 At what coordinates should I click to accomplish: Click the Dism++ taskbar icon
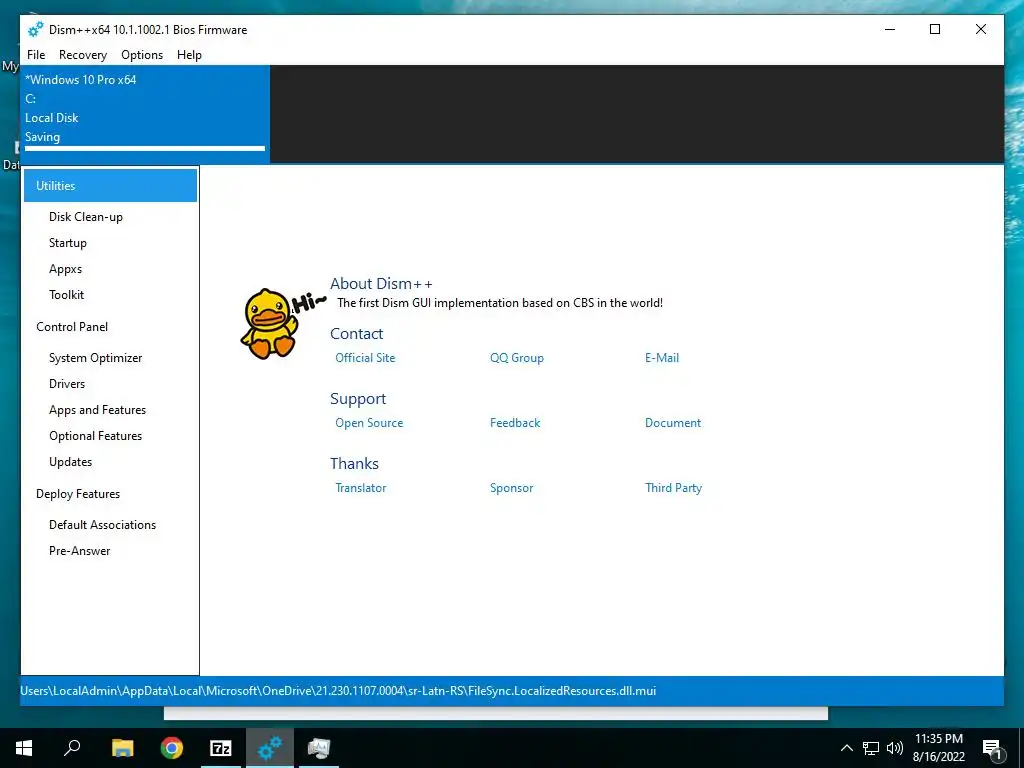point(270,748)
